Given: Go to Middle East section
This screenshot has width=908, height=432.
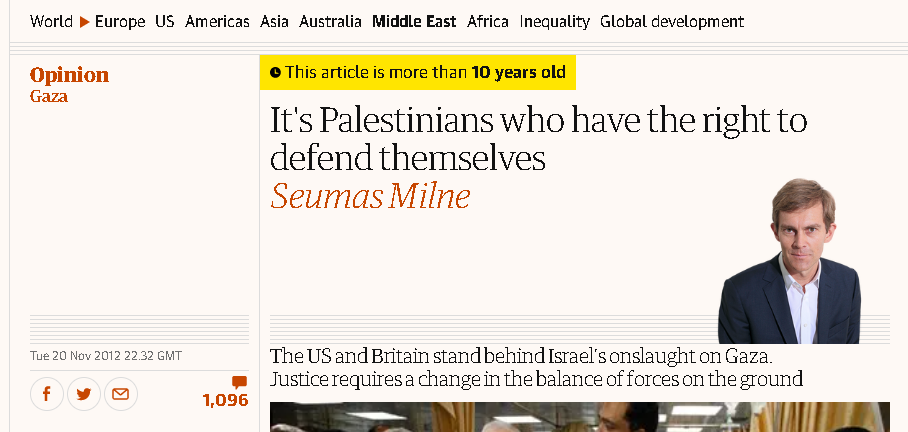Looking at the screenshot, I should (414, 21).
